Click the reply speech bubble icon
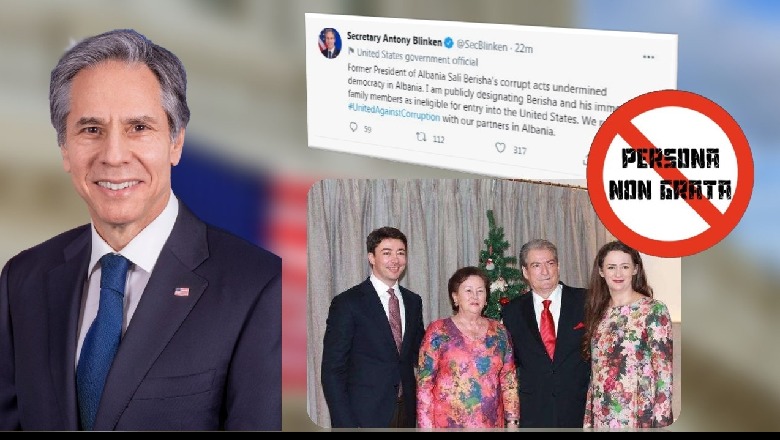 (x=354, y=127)
